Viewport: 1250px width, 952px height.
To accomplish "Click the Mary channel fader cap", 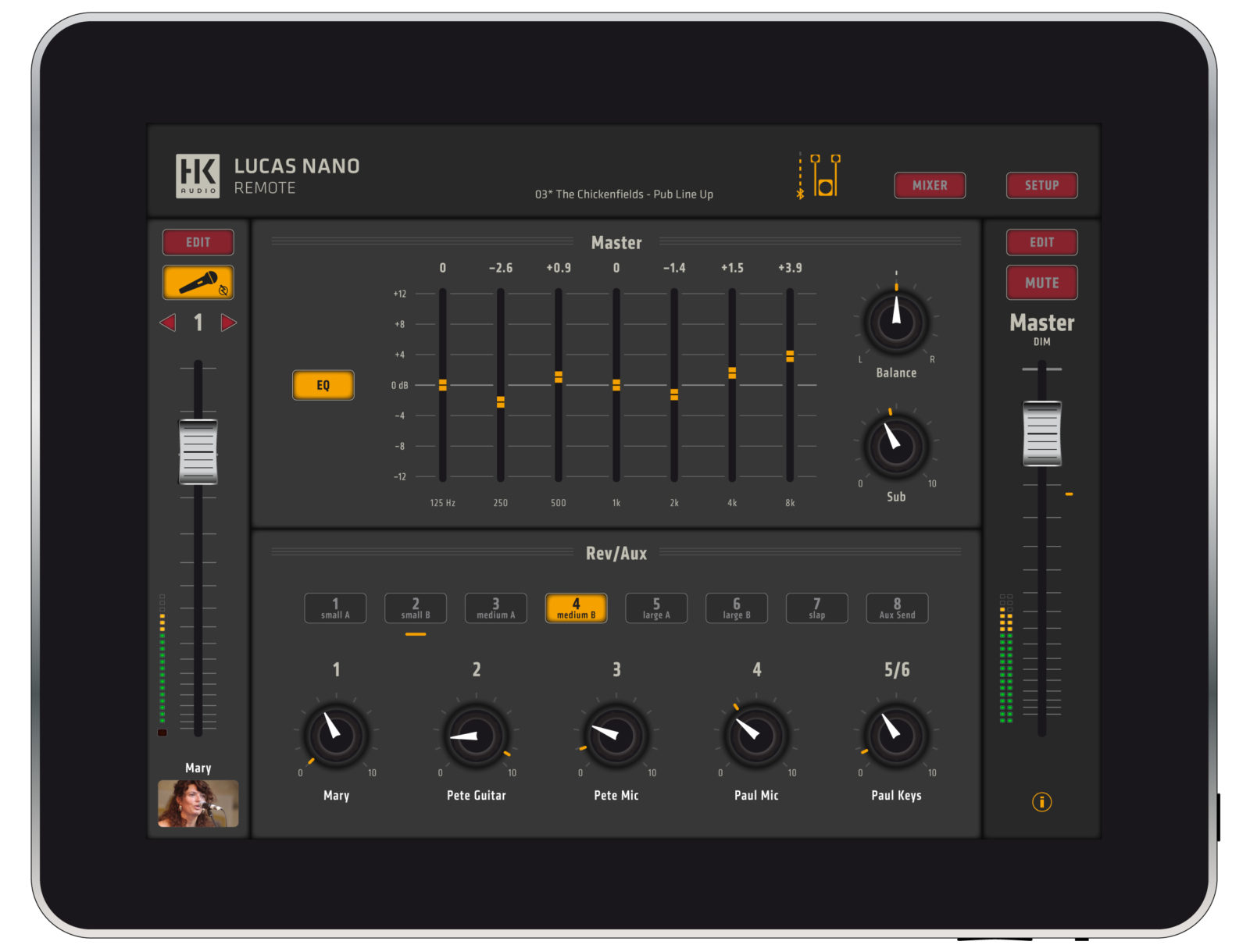I will coord(198,451).
